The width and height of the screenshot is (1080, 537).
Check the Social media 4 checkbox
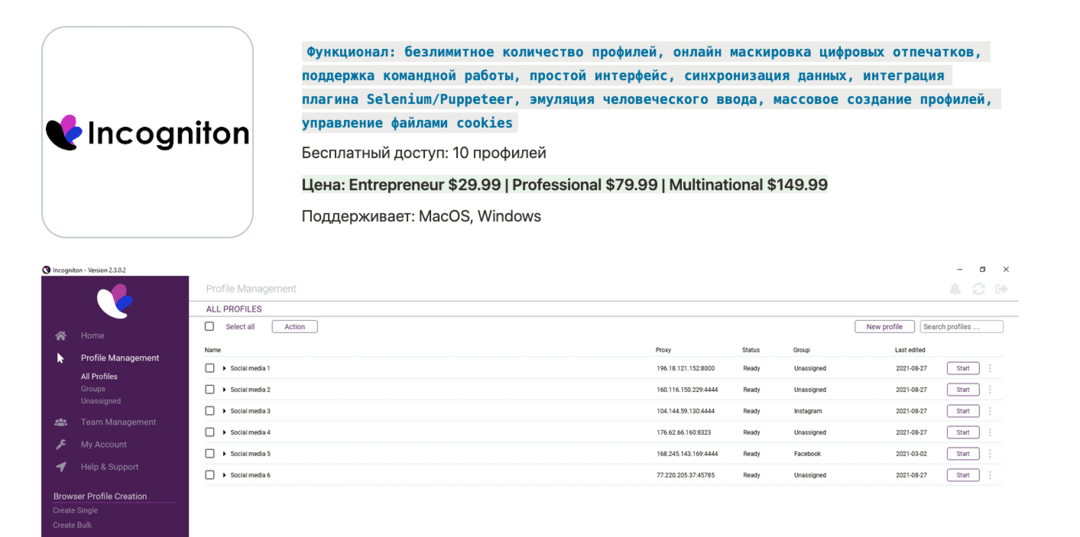click(209, 432)
